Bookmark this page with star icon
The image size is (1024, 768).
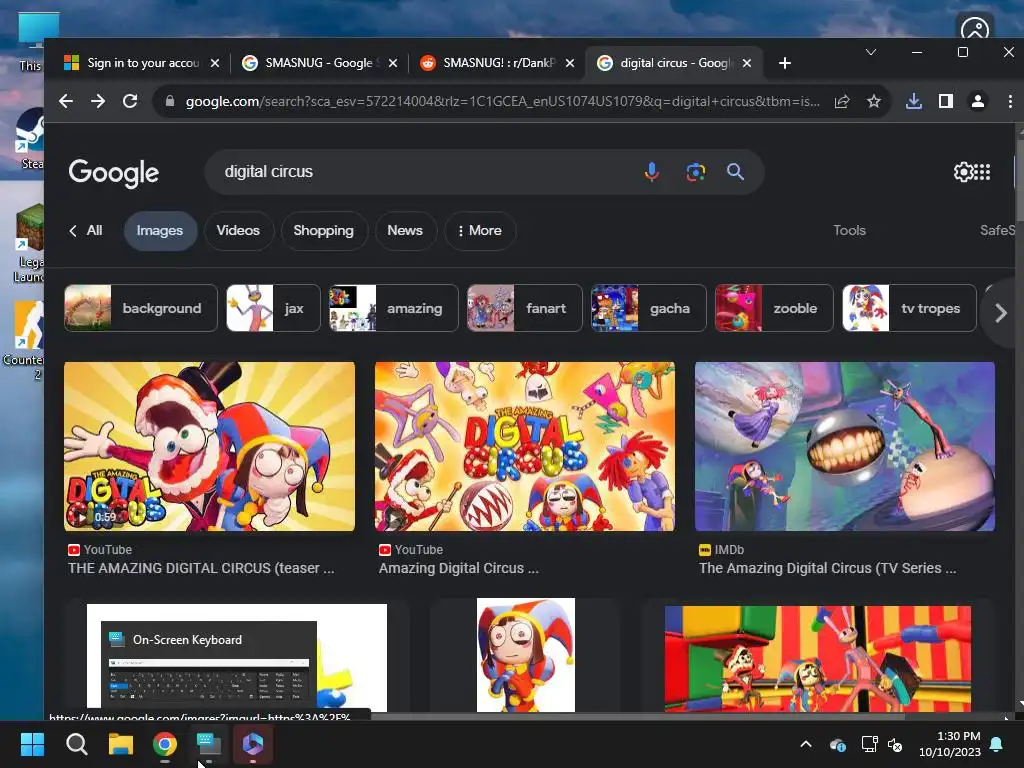pyautogui.click(x=874, y=101)
